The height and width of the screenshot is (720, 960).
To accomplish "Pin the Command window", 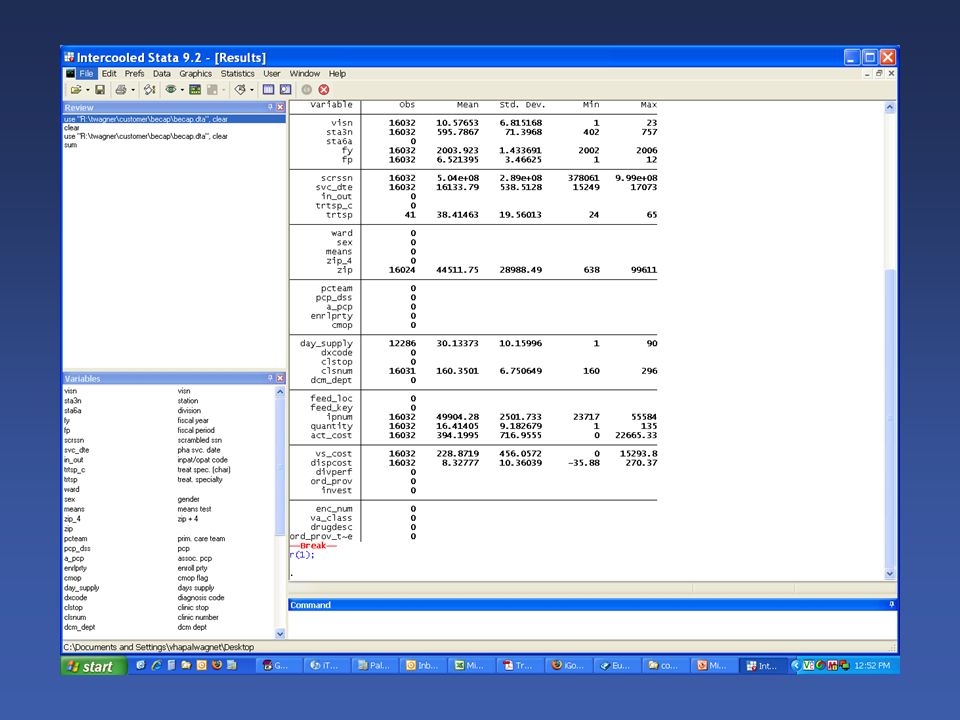I will click(x=891, y=604).
